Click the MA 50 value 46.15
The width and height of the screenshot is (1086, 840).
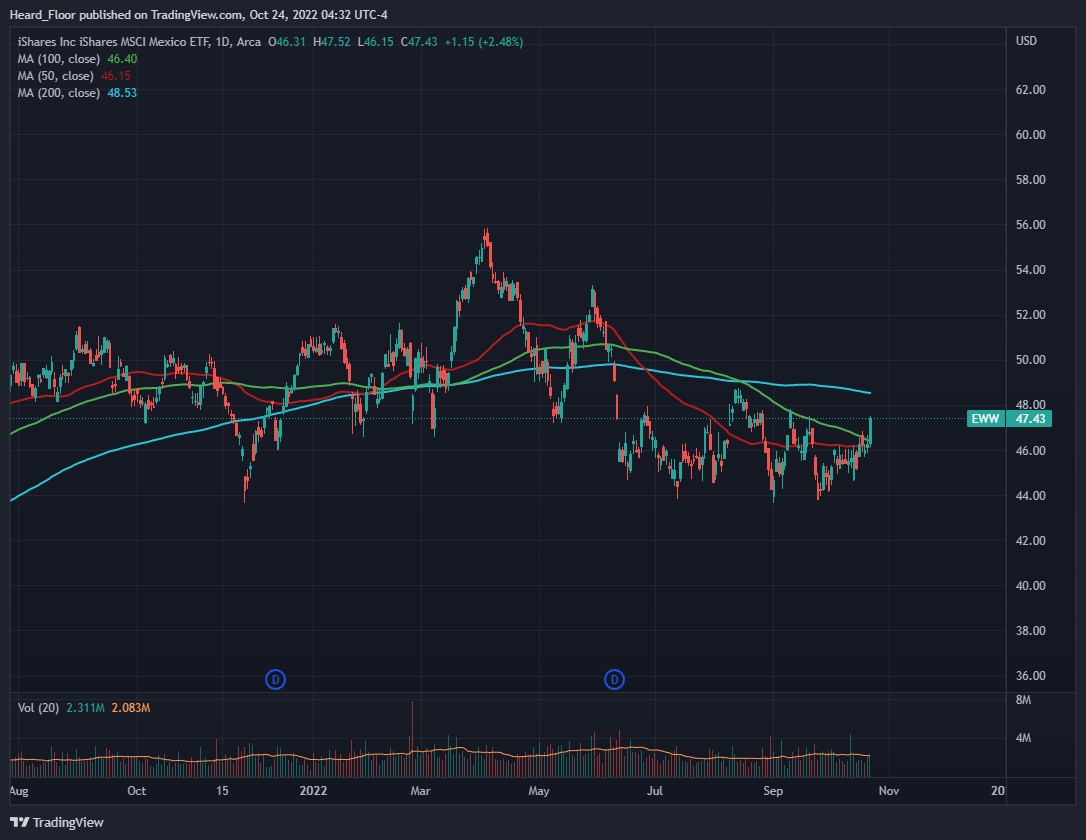[x=116, y=76]
